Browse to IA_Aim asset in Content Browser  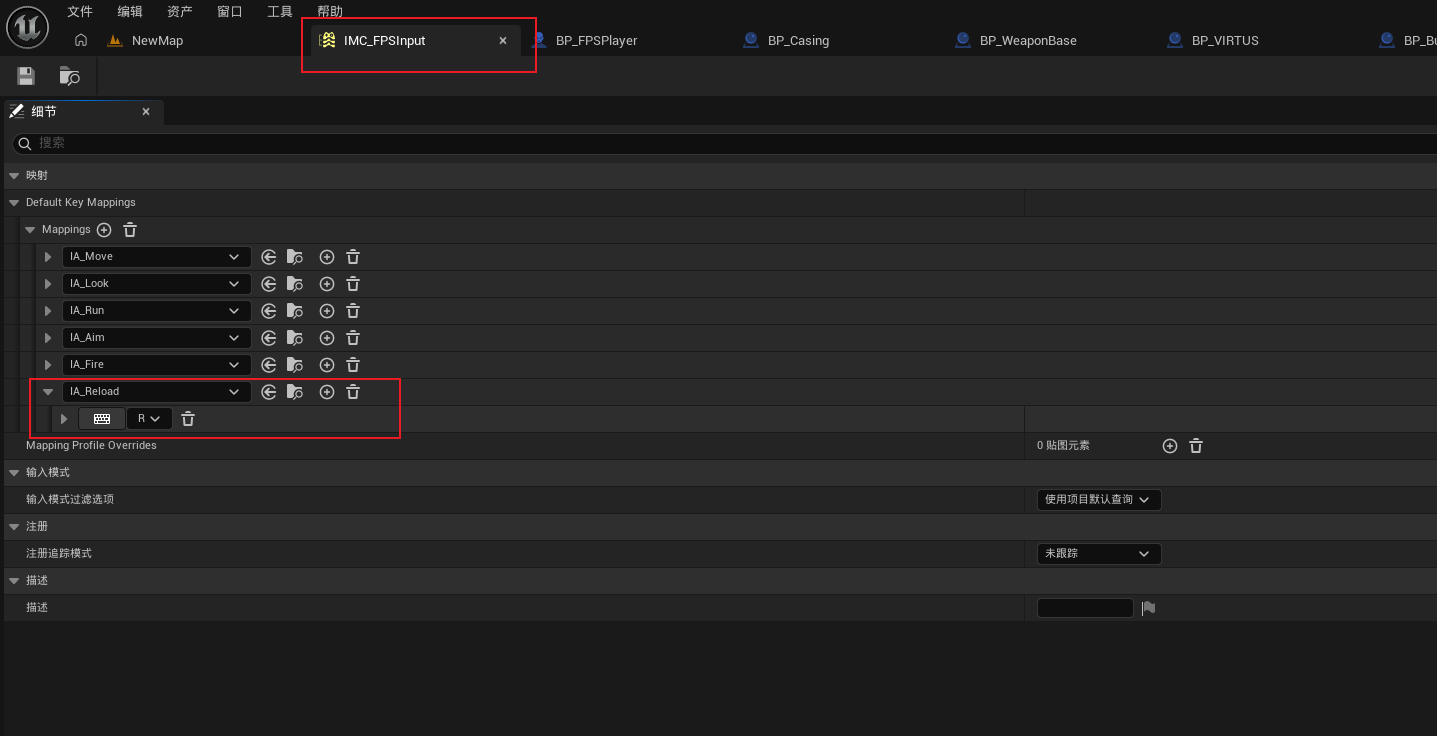point(295,338)
